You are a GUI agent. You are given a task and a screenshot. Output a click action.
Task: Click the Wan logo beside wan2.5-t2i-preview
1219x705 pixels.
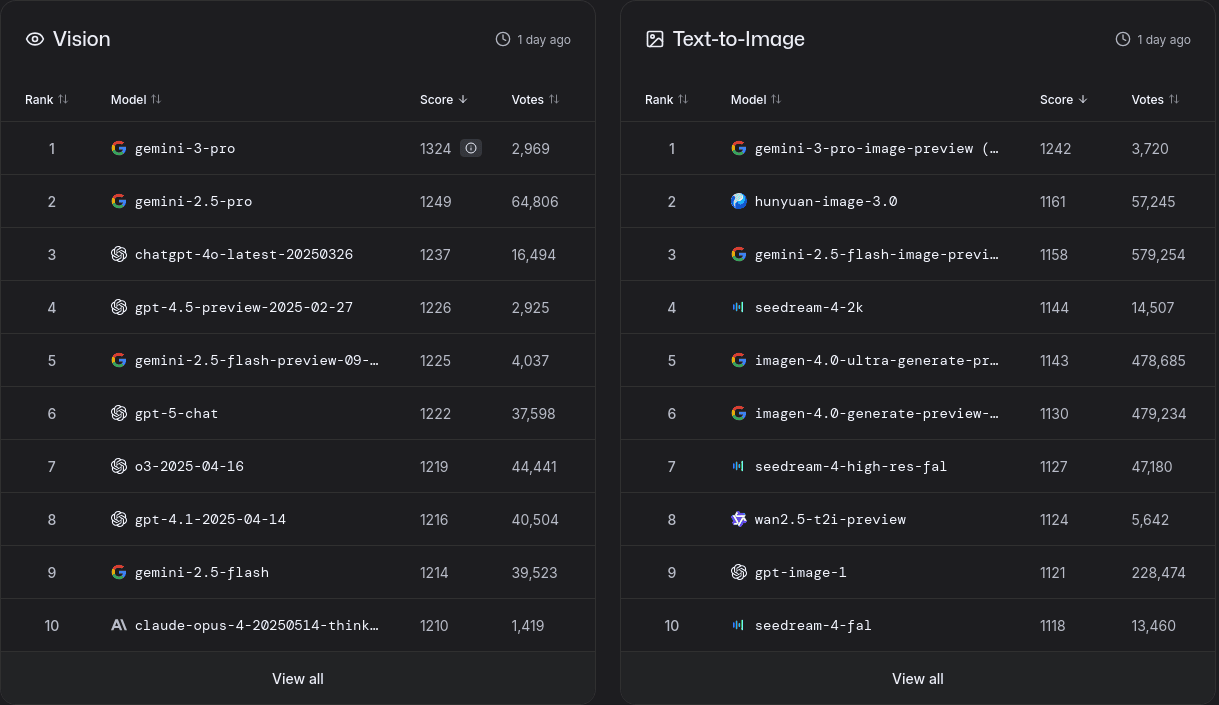point(739,519)
